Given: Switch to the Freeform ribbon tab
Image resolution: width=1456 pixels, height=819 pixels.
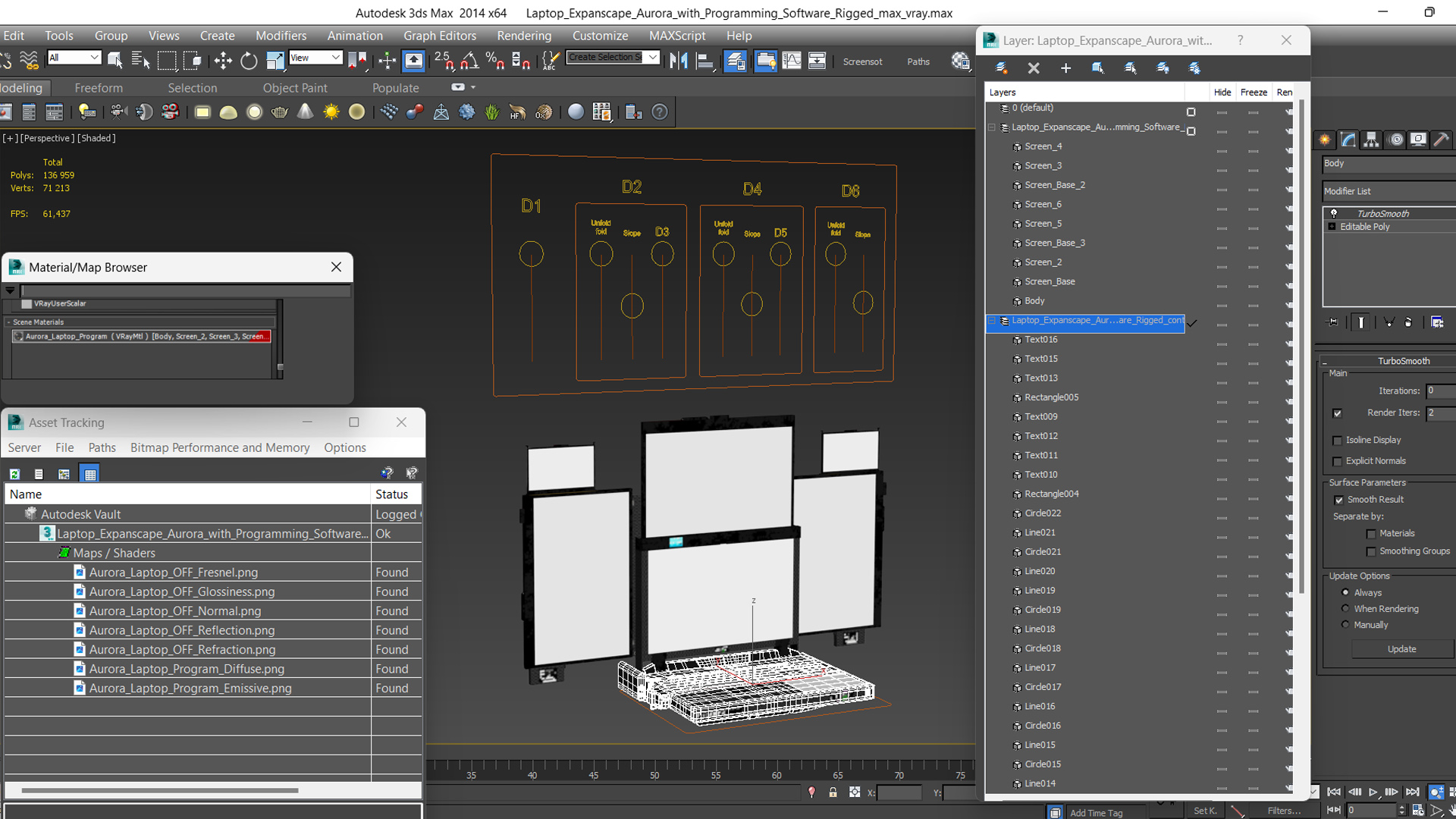Looking at the screenshot, I should click(99, 88).
